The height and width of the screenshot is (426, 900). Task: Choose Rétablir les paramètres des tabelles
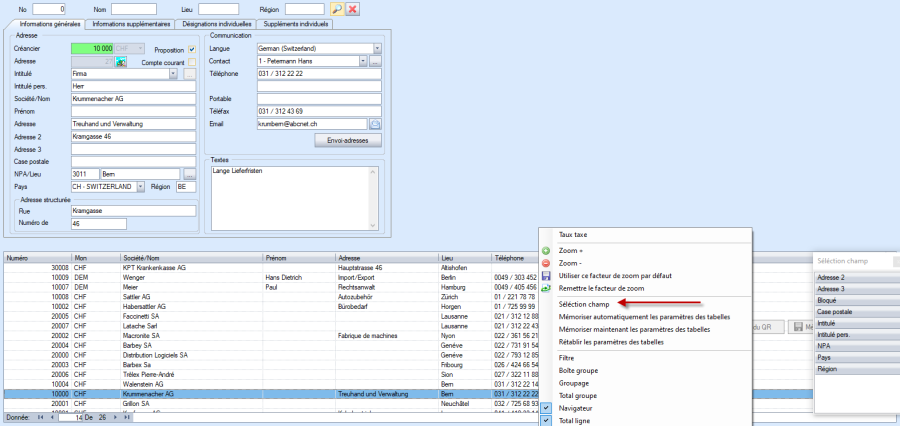click(611, 342)
